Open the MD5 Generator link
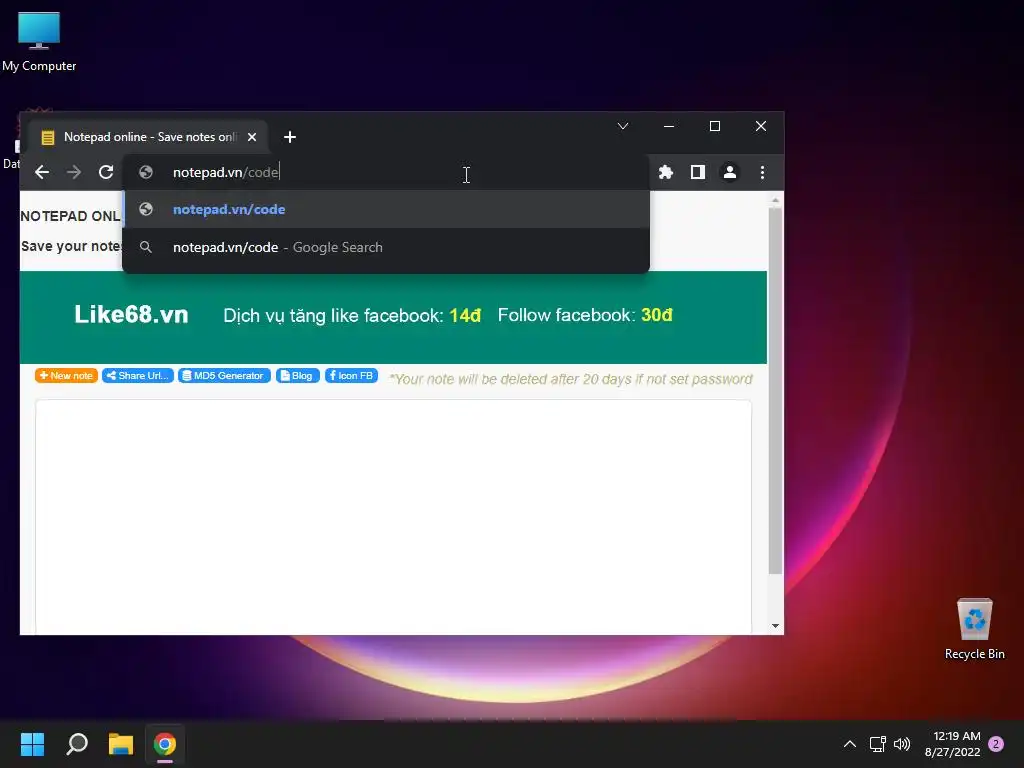Viewport: 1024px width, 768px height. 224,376
